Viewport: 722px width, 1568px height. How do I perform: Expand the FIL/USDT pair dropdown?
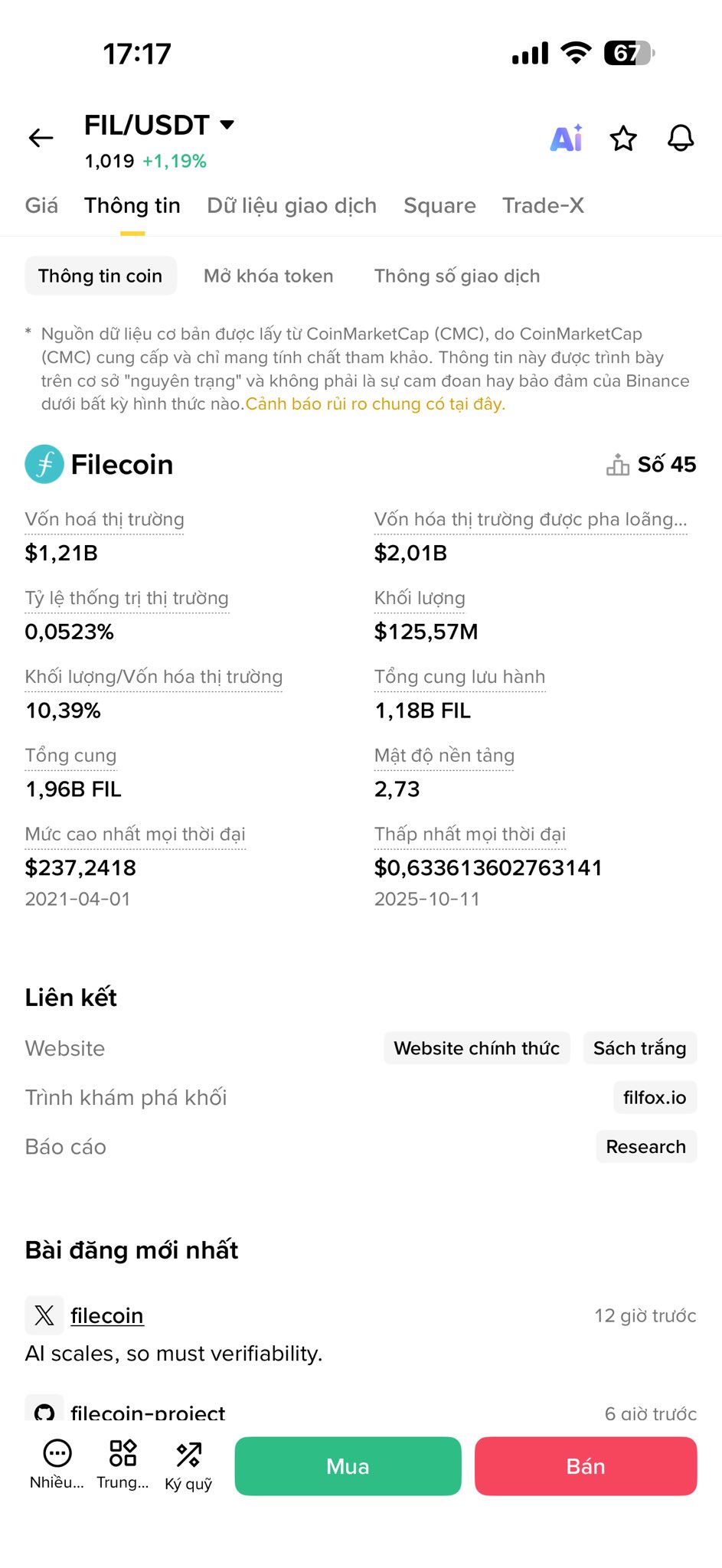227,125
